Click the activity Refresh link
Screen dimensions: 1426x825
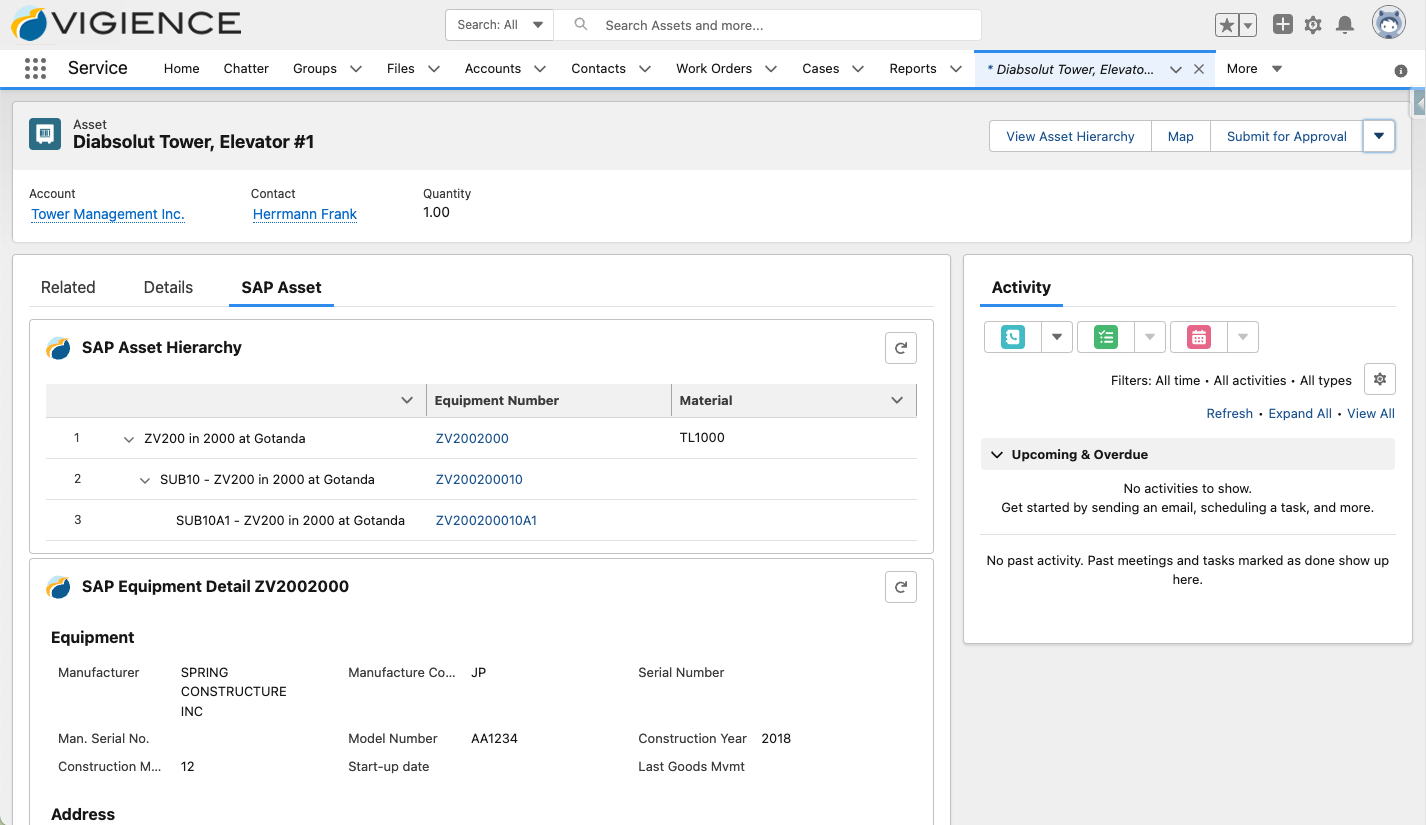pos(1230,414)
